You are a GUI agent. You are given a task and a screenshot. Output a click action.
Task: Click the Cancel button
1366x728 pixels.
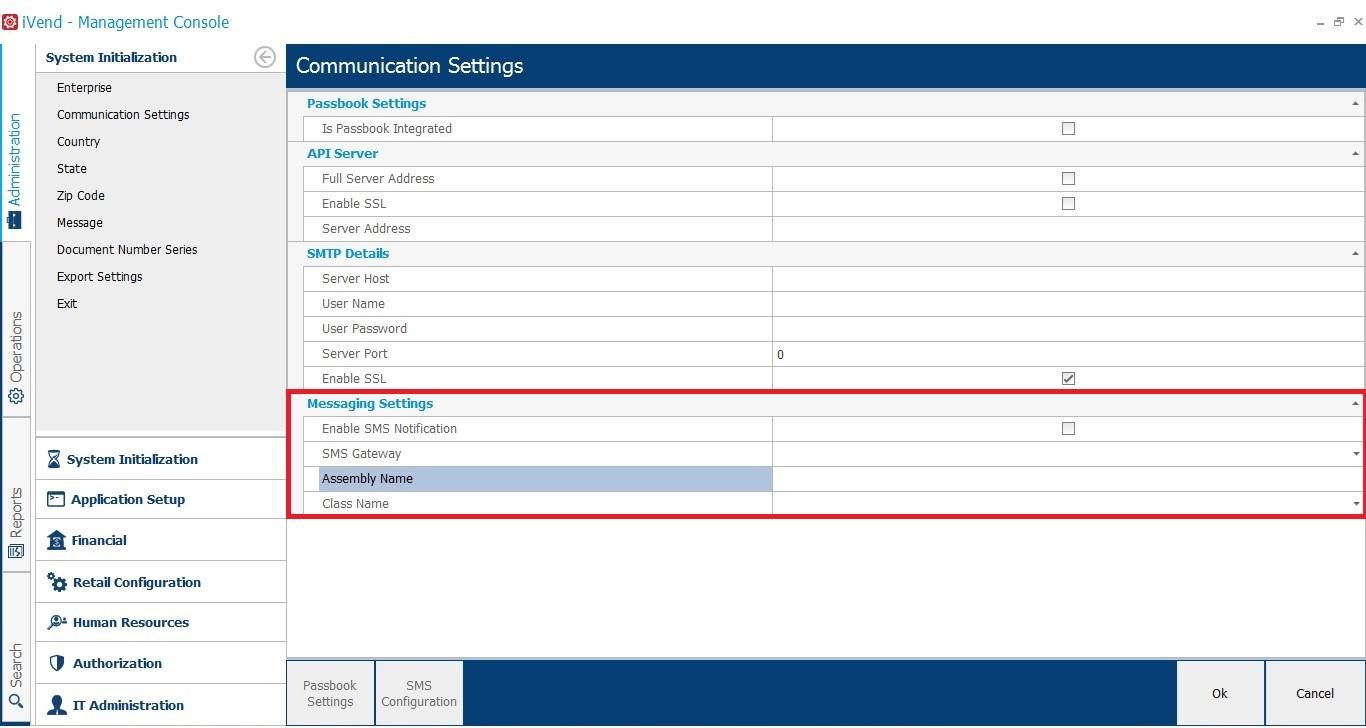click(x=1315, y=693)
